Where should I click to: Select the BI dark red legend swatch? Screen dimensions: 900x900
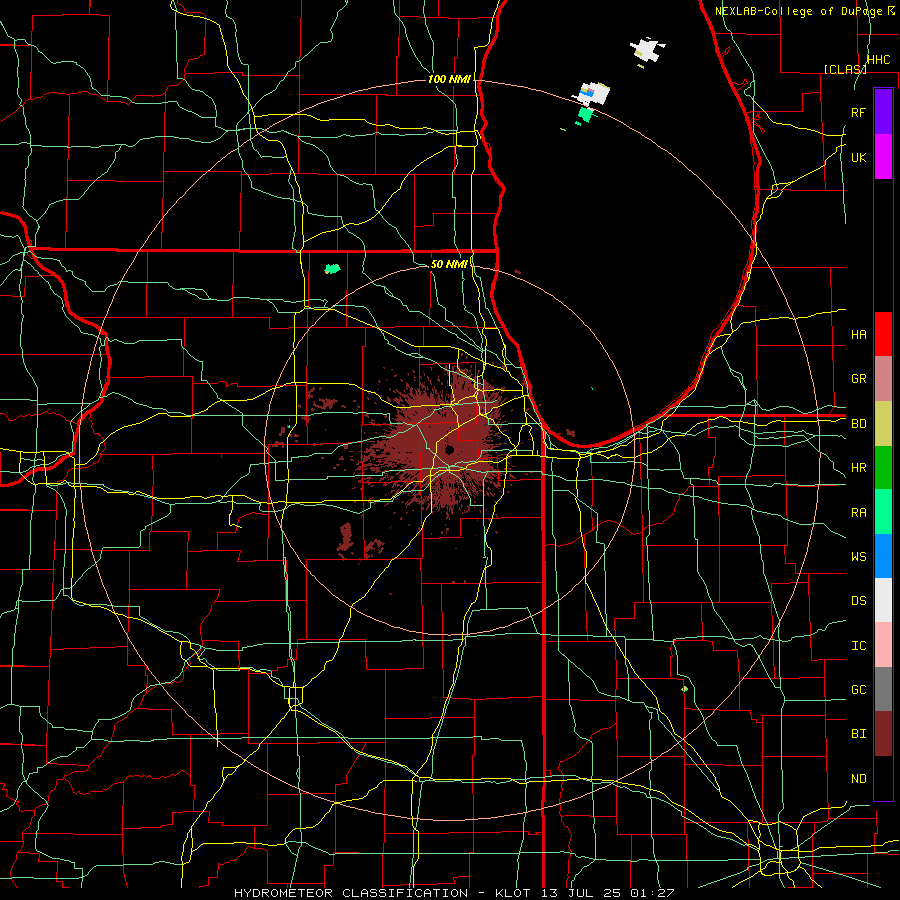(x=883, y=734)
